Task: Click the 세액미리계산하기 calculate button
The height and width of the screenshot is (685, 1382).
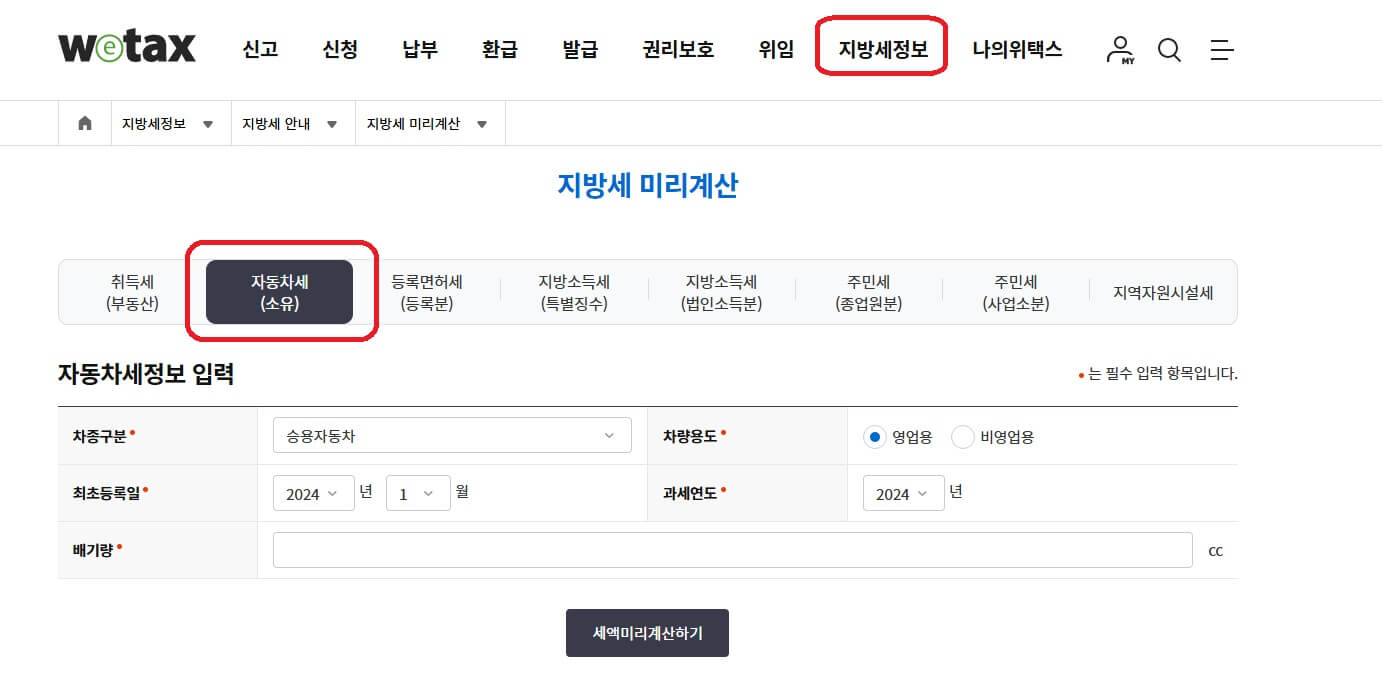Action: tap(647, 632)
